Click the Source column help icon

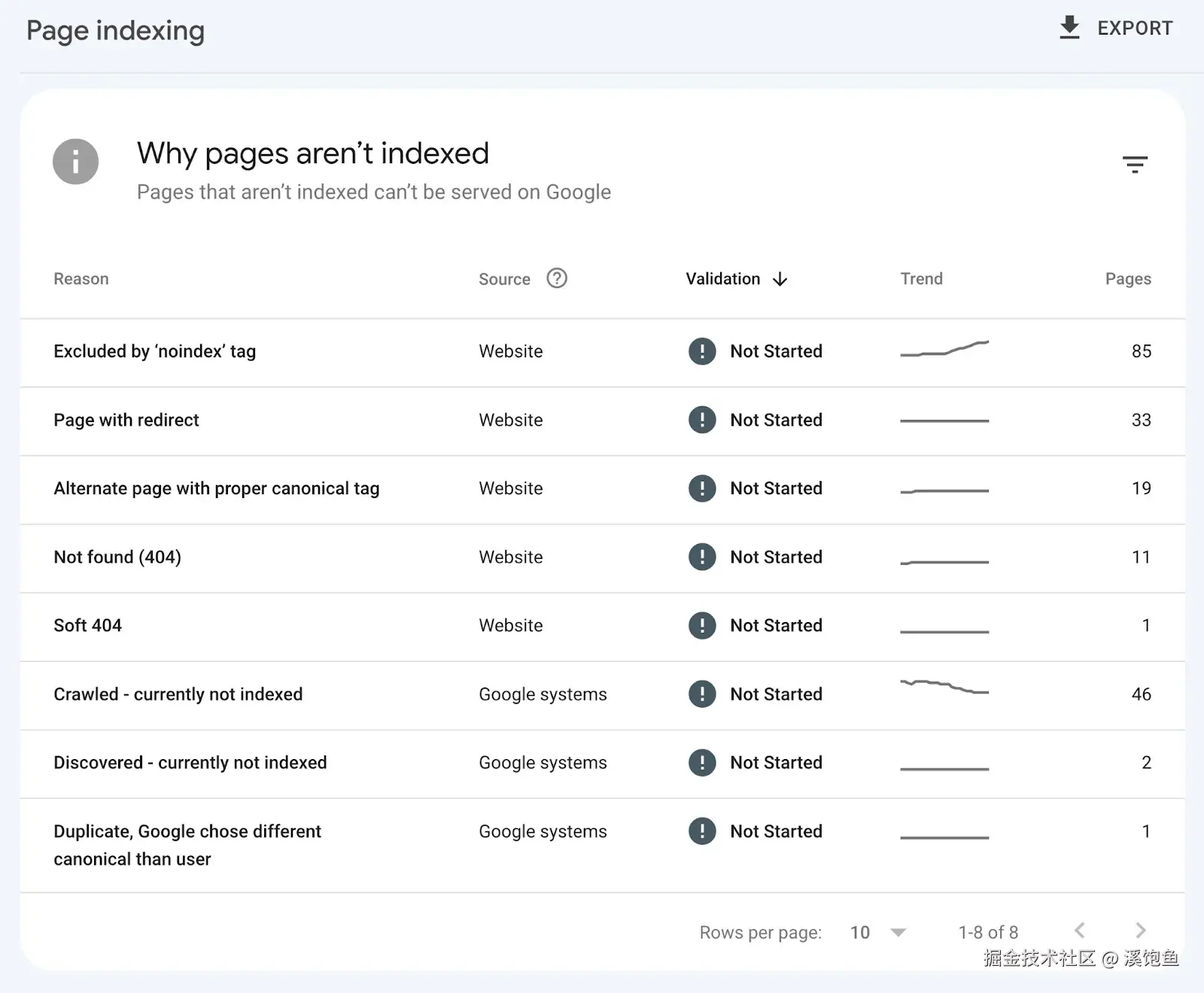(x=557, y=278)
